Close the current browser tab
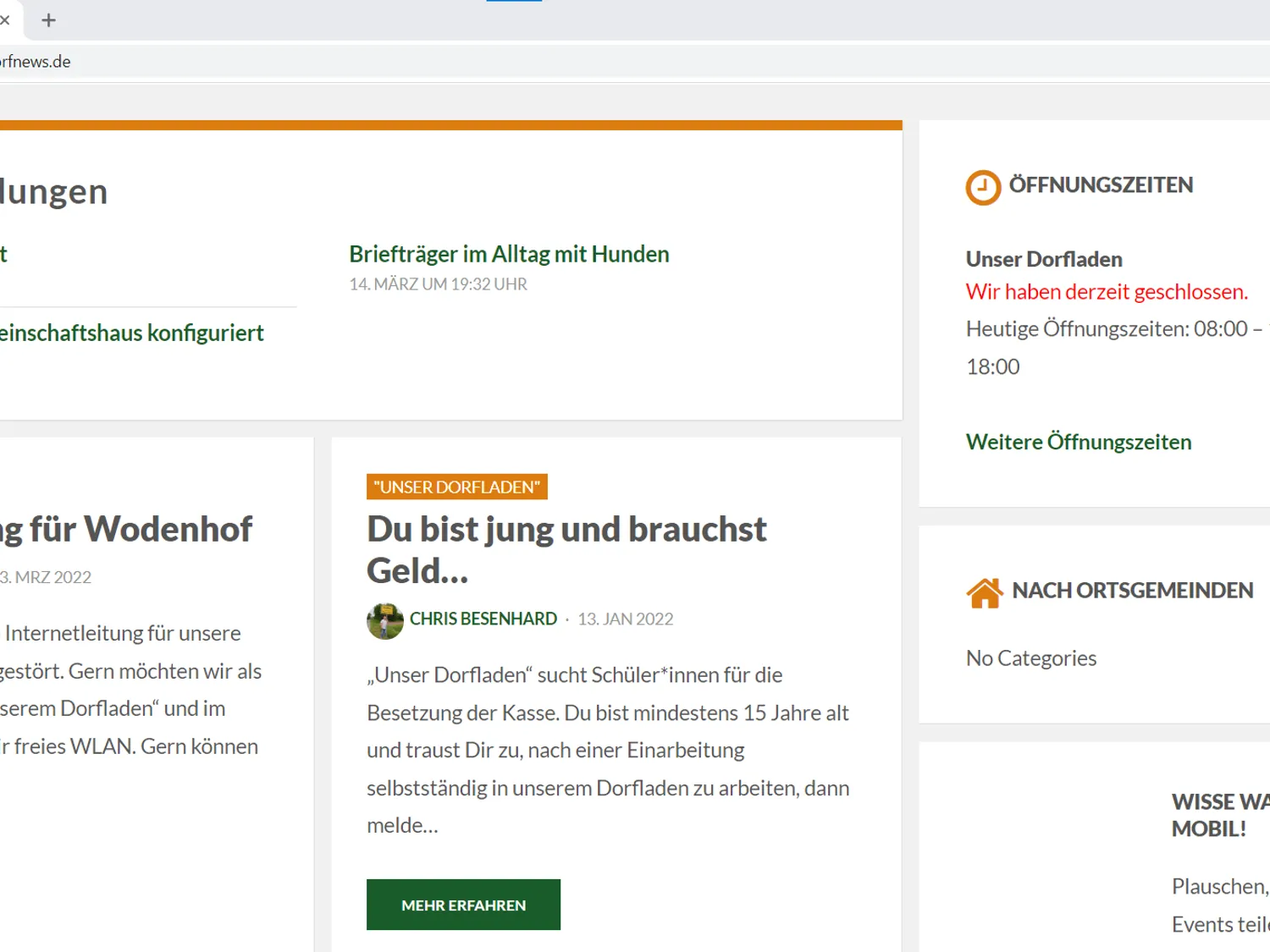1270x952 pixels. pos(4,20)
